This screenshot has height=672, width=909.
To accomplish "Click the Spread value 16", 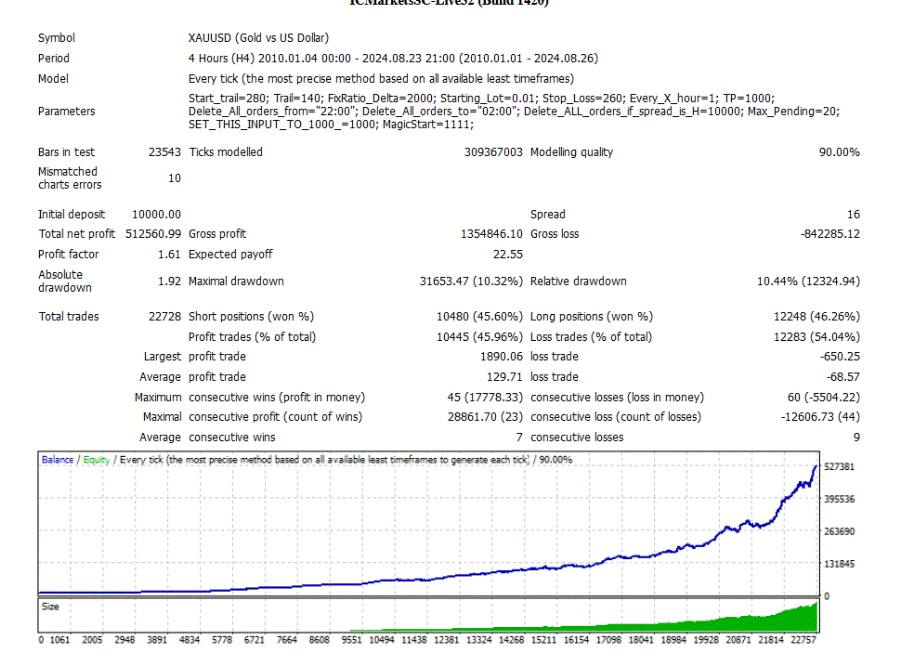I will tap(852, 214).
